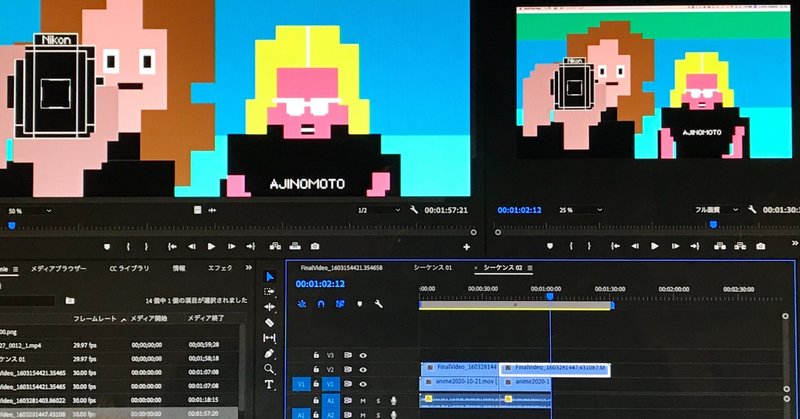Add marker in Program monitor
Viewport: 800px width, 419px height.
click(549, 246)
